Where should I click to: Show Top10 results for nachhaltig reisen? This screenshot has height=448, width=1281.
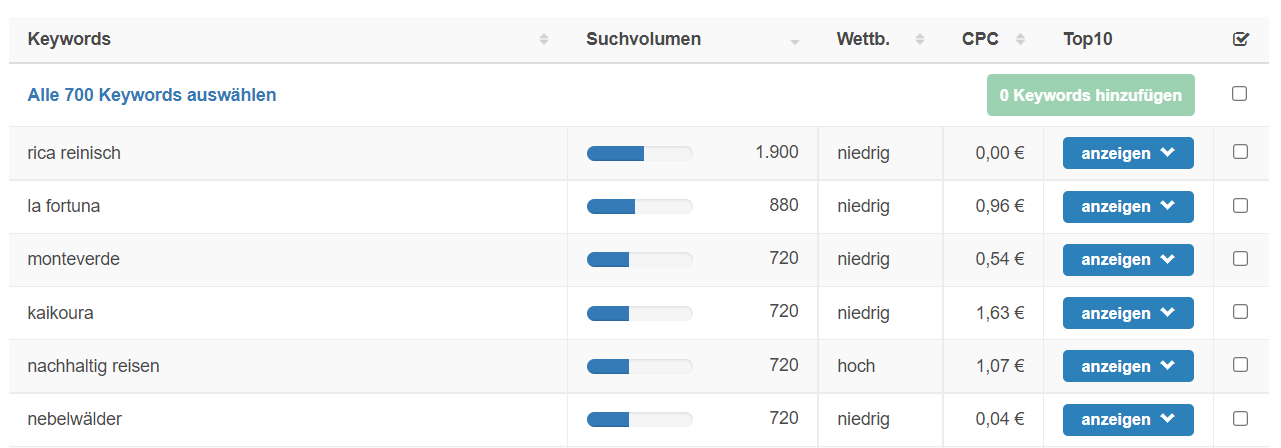tap(1128, 366)
